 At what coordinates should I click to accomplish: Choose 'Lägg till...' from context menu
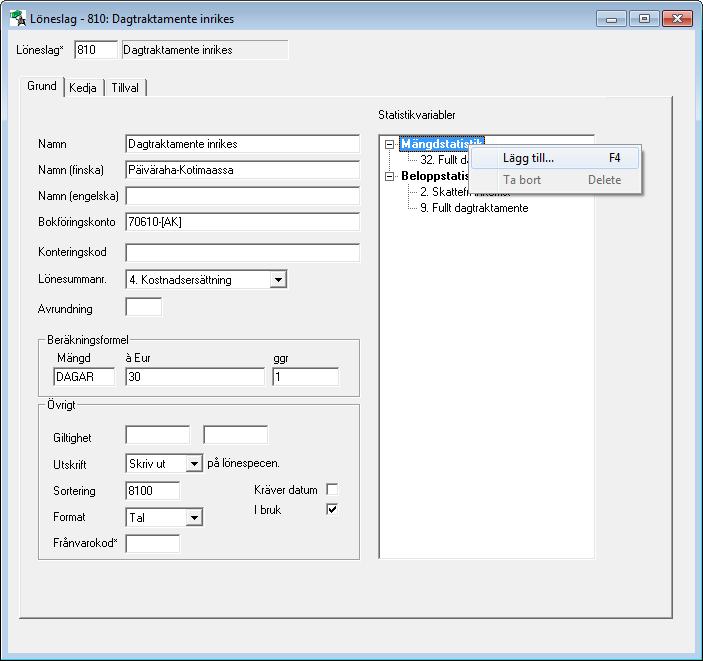[x=555, y=158]
